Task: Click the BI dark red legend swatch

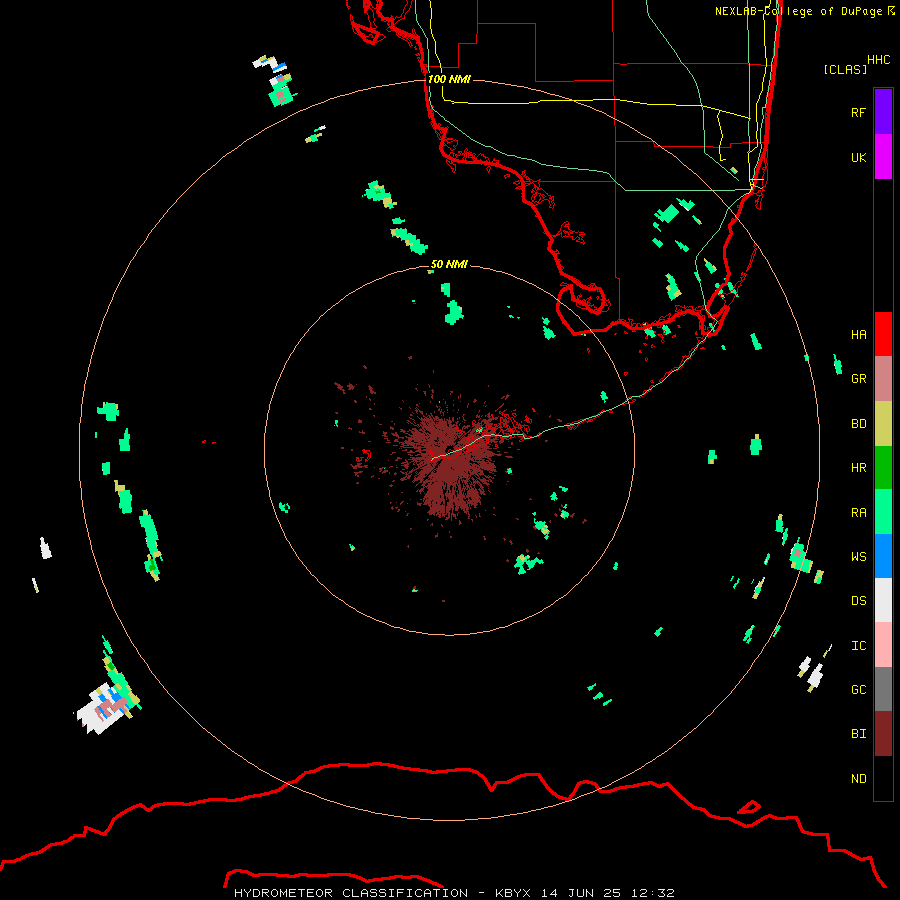Action: 883,734
